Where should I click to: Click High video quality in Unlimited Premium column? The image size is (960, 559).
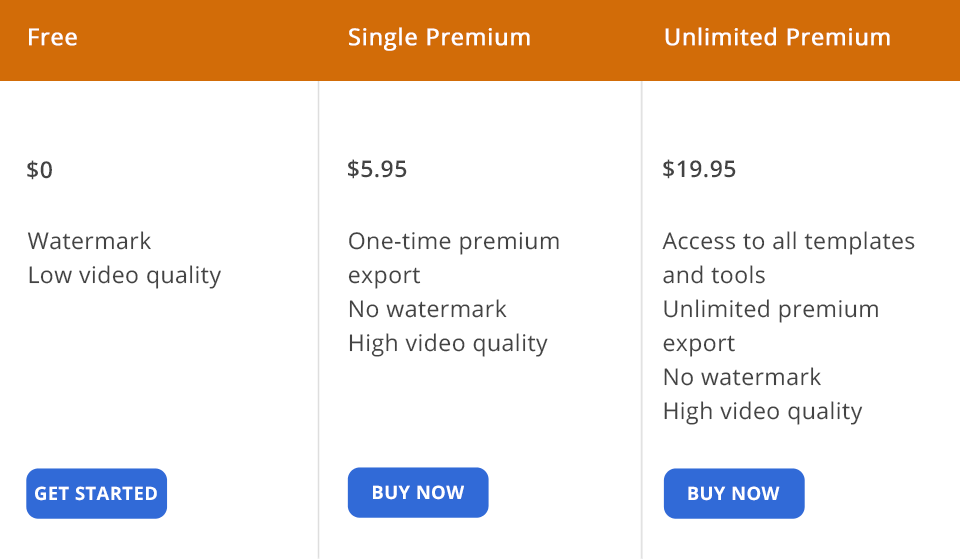[762, 411]
